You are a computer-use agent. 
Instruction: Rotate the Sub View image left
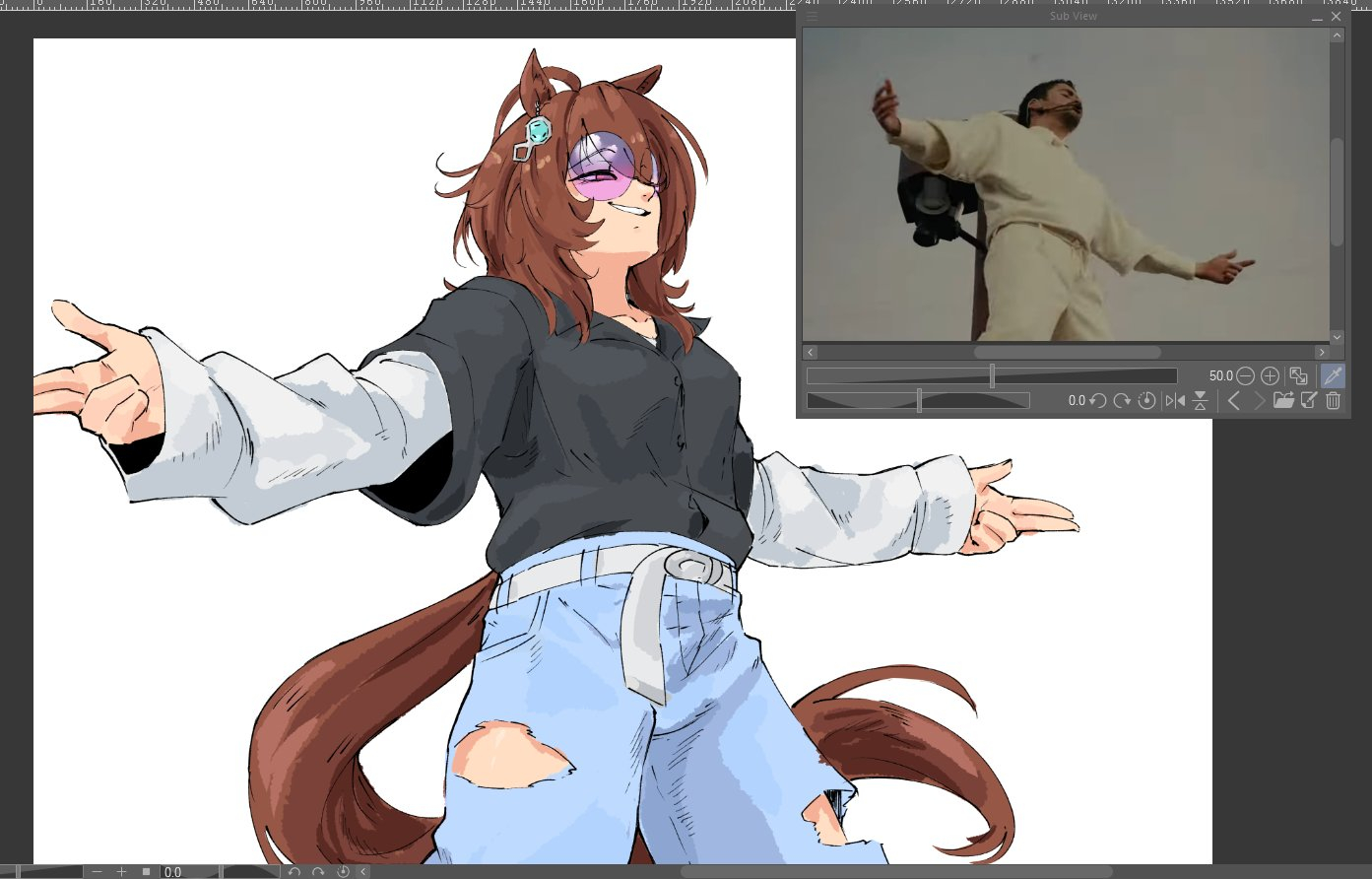click(1097, 401)
